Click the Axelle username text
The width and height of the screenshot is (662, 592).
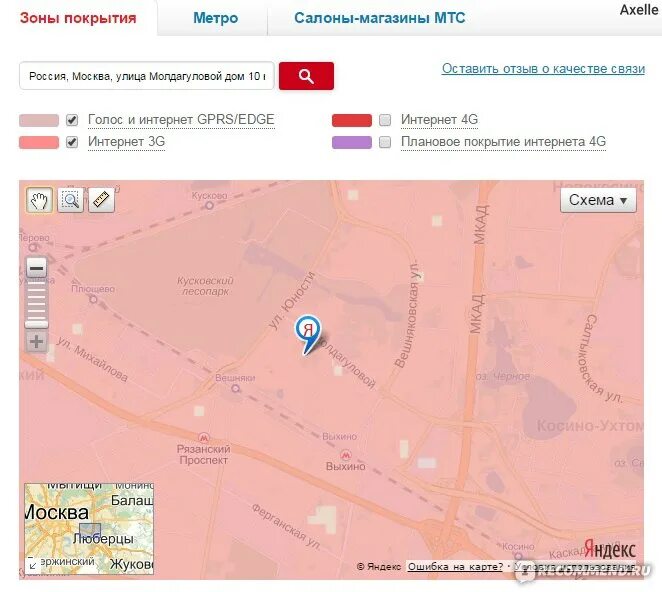coord(639,9)
